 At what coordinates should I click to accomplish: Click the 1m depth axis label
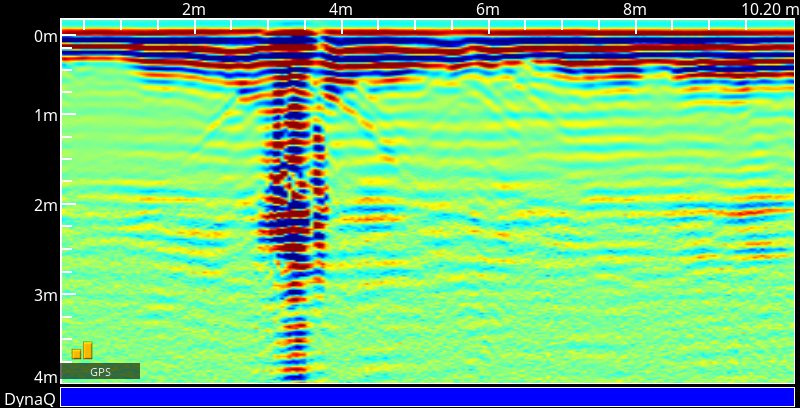click(x=46, y=115)
